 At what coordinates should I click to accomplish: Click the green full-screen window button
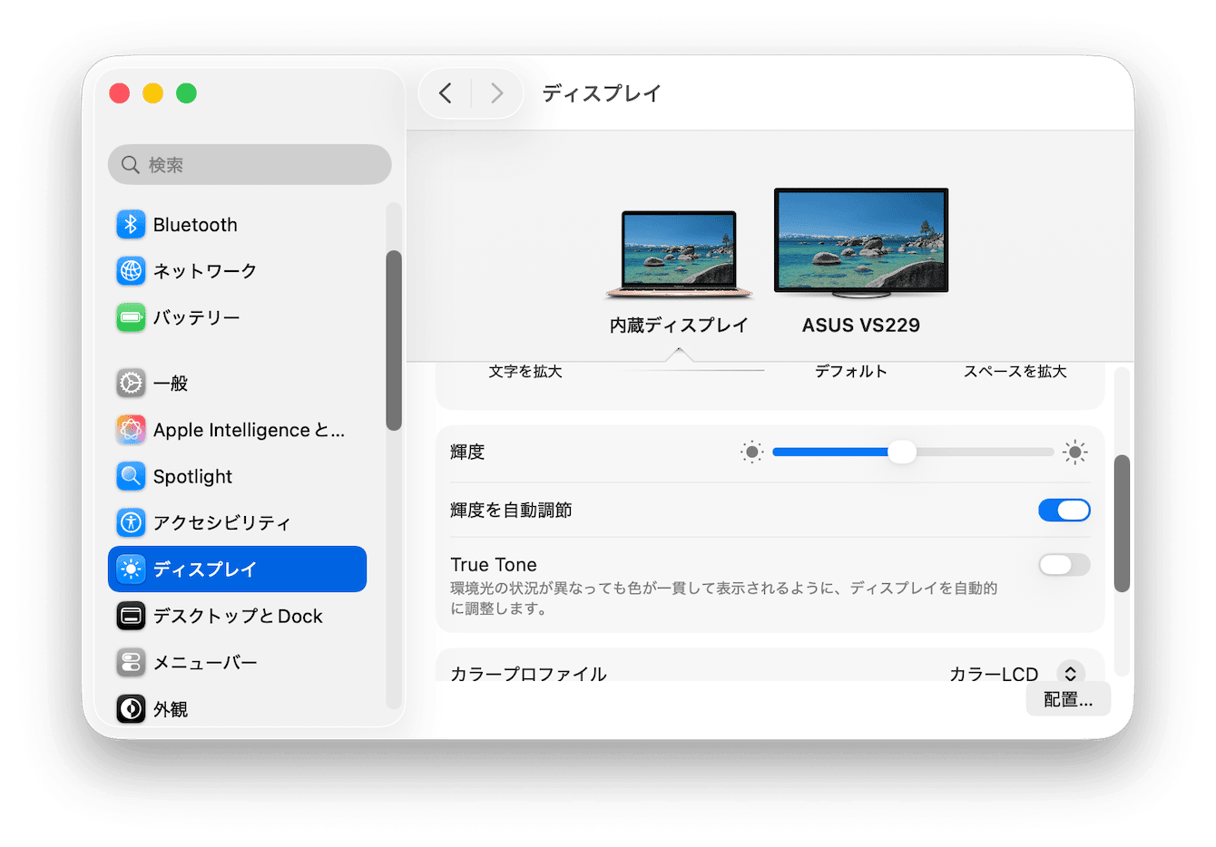pyautogui.click(x=186, y=93)
